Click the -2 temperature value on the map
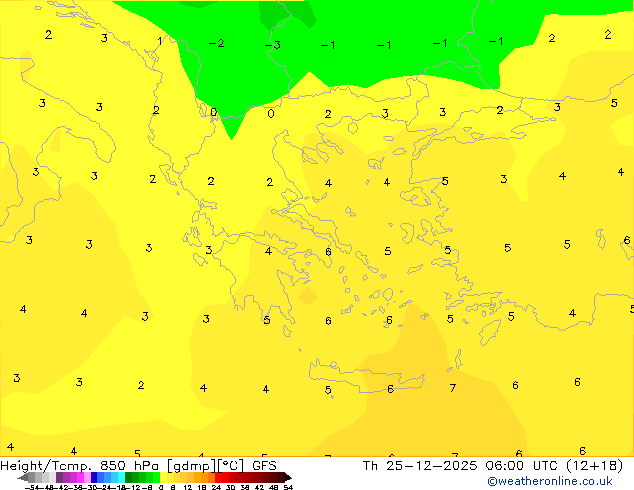Image resolution: width=634 pixels, height=490 pixels. (216, 43)
